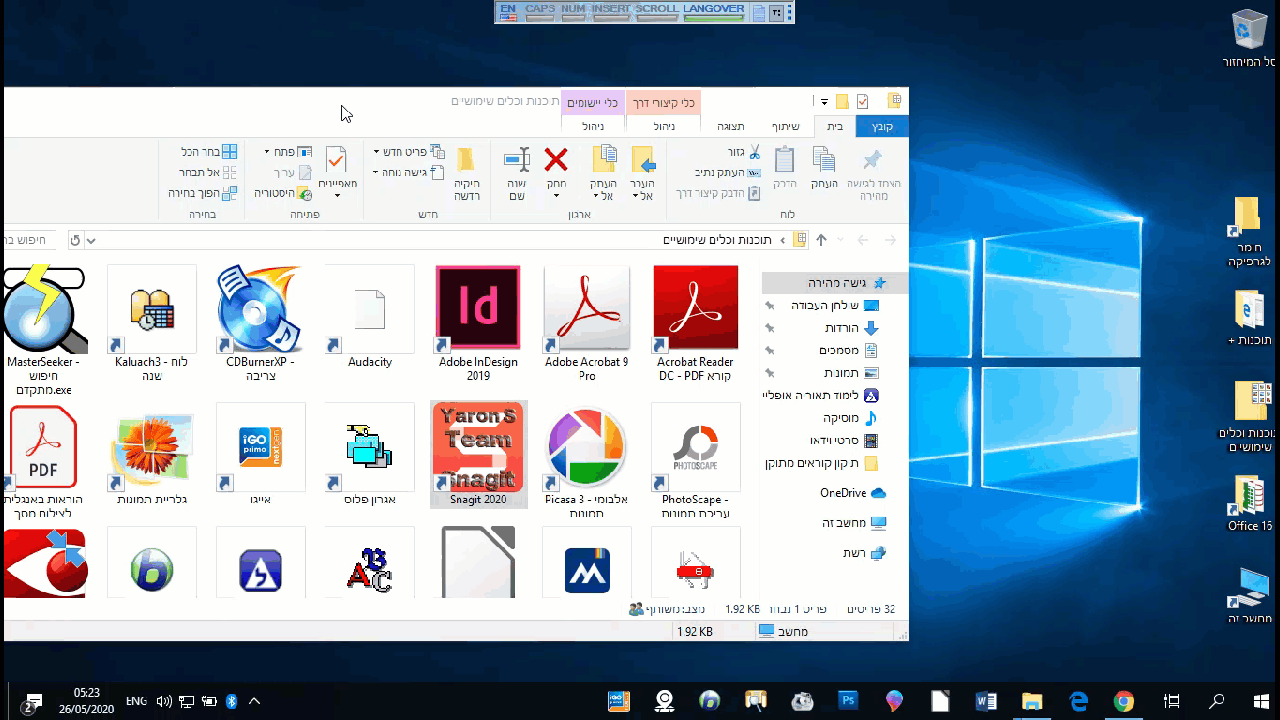Viewport: 1280px width, 720px height.
Task: Select the Adobe InDesign 2019 shortcut
Action: 478,324
